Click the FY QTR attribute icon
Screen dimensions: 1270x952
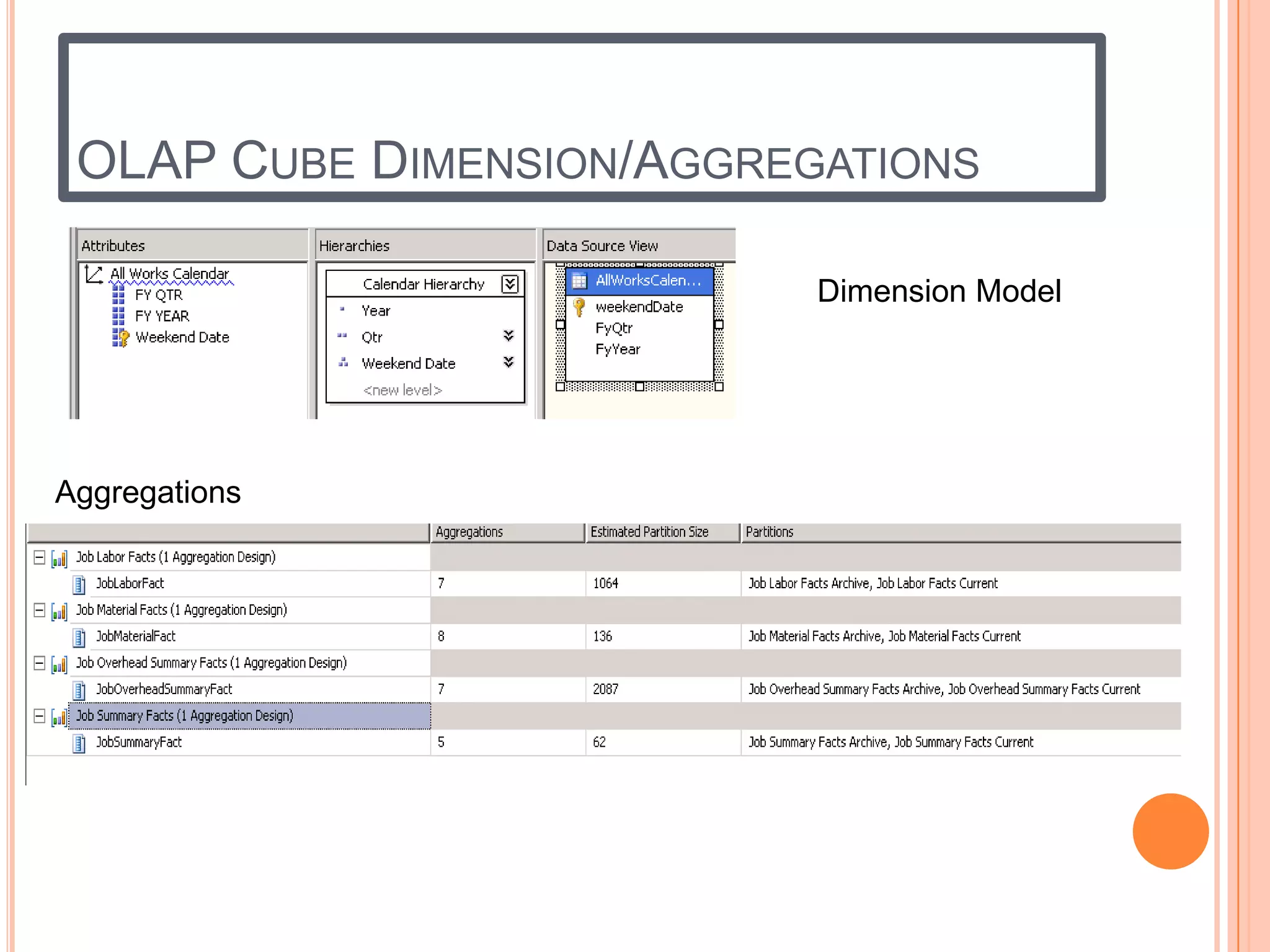click(x=118, y=295)
